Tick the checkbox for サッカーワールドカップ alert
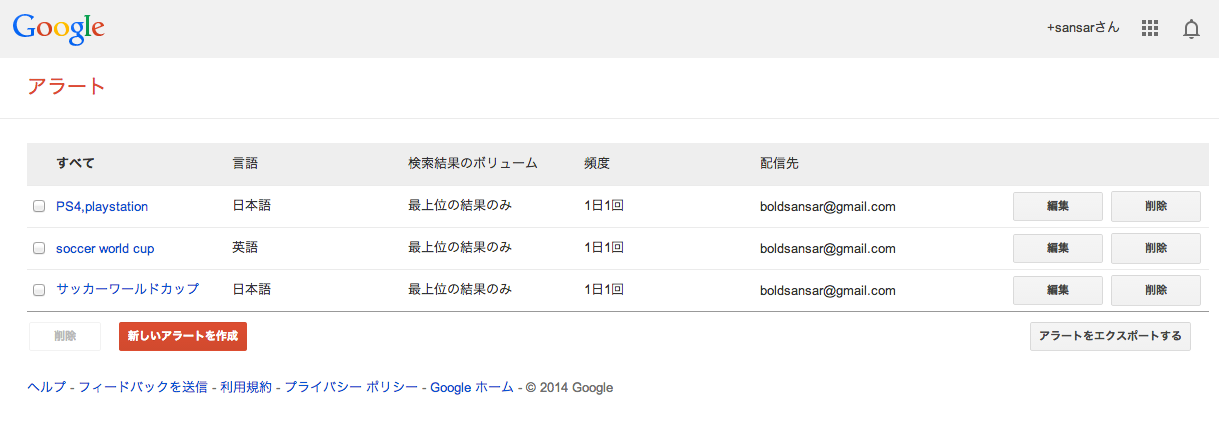The image size is (1219, 435). click(x=39, y=290)
